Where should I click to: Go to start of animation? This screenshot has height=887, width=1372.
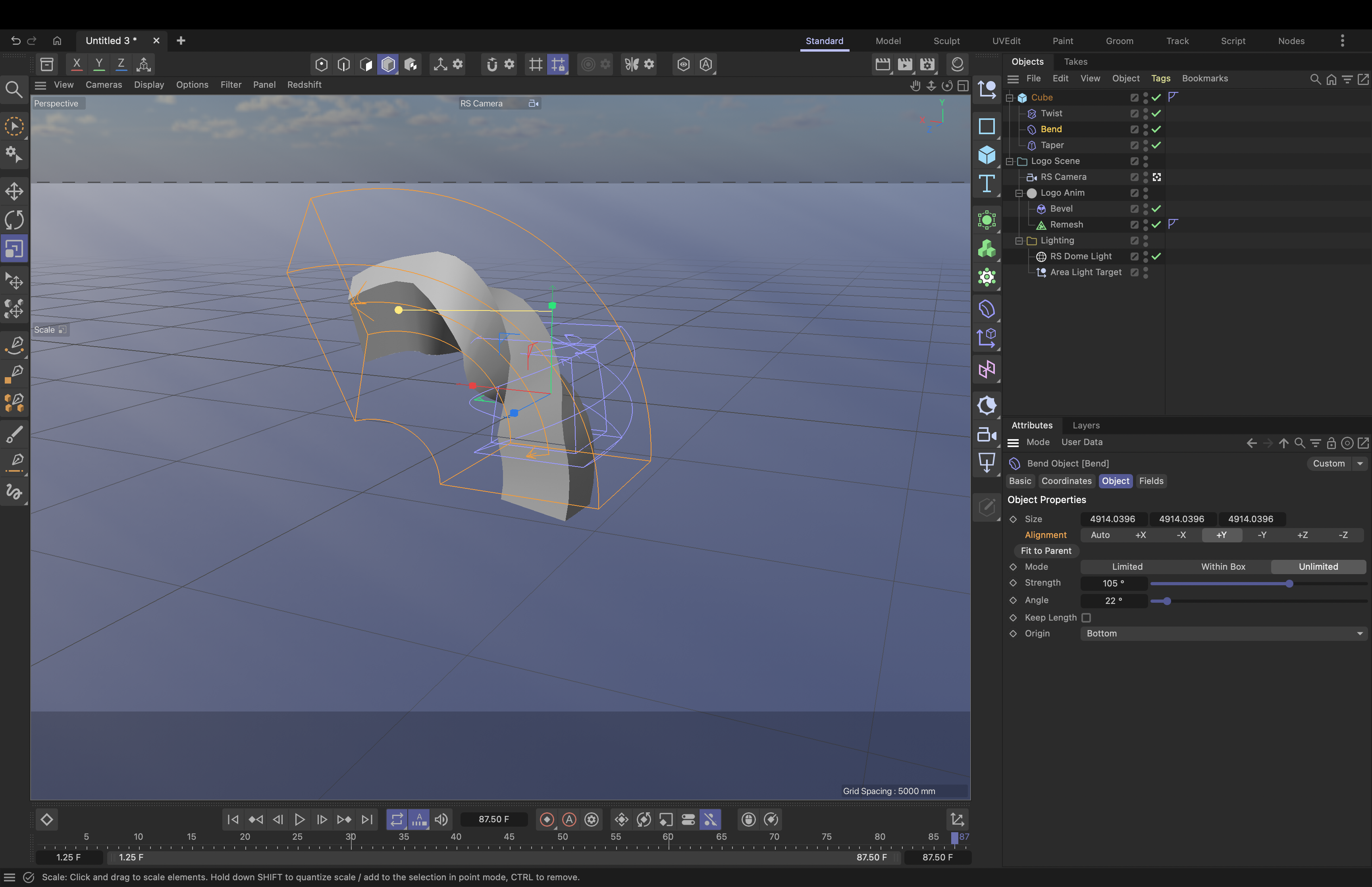(233, 819)
